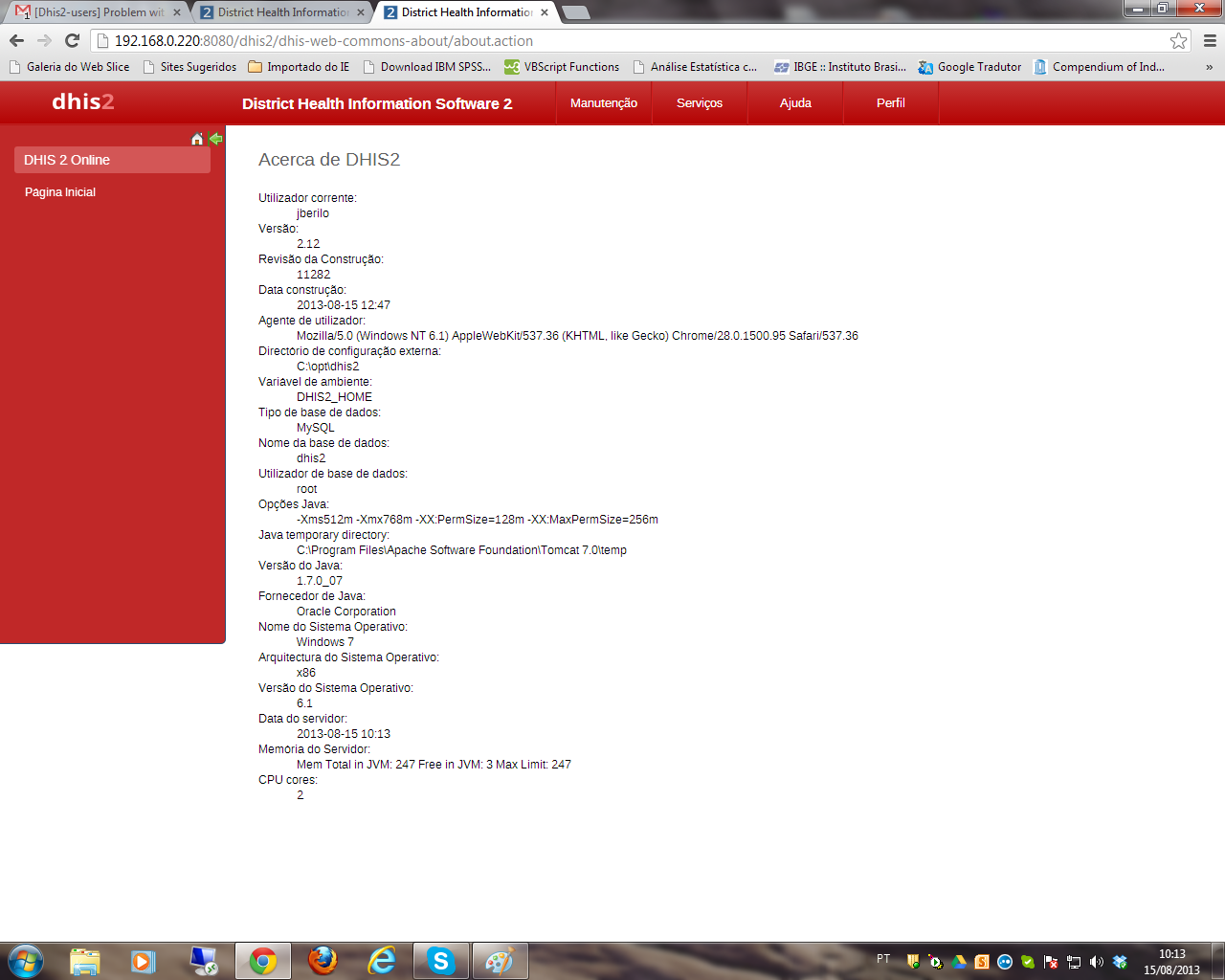This screenshot has width=1225, height=980.
Task: Click the Chrome taskbar icon
Action: click(263, 961)
